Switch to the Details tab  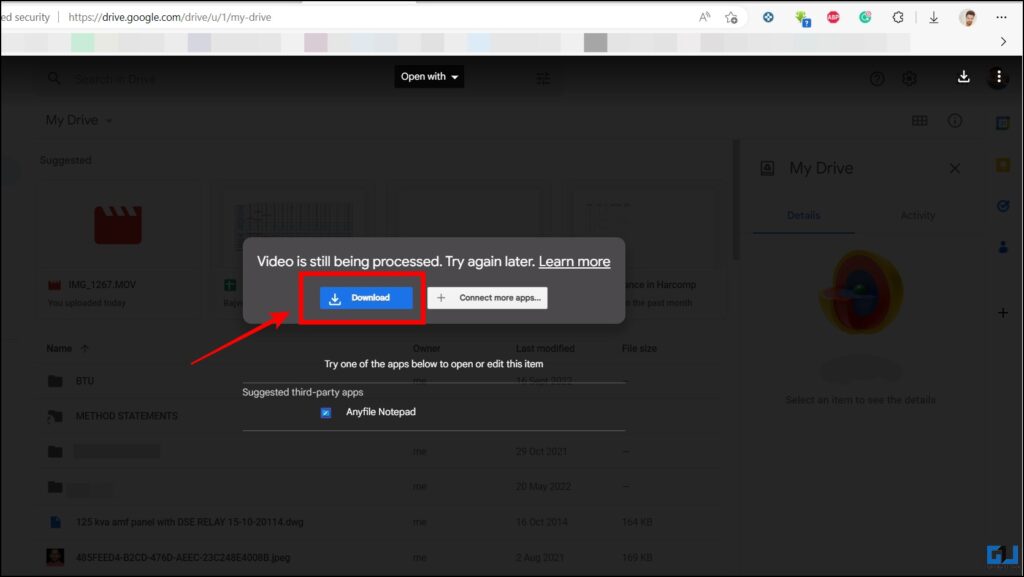point(803,215)
